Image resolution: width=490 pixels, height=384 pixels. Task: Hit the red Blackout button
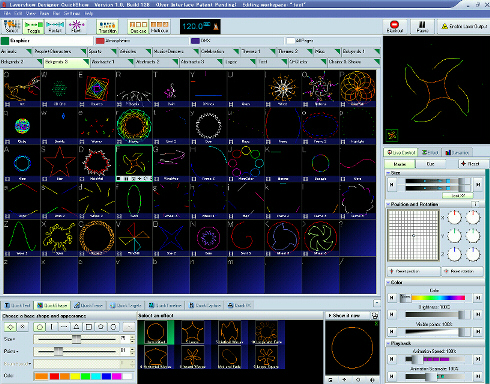pos(395,26)
